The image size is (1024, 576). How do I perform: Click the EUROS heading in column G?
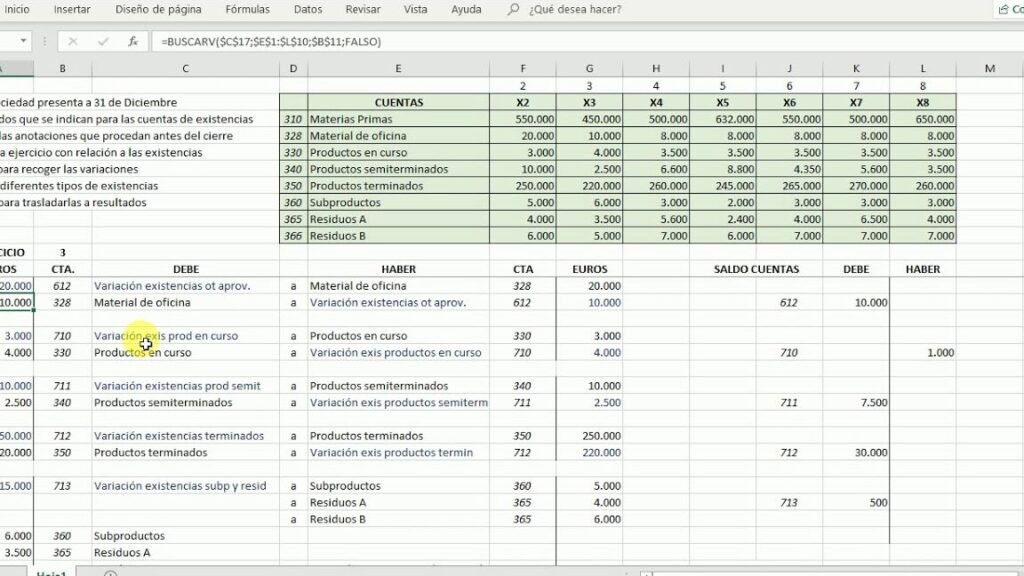[589, 269]
